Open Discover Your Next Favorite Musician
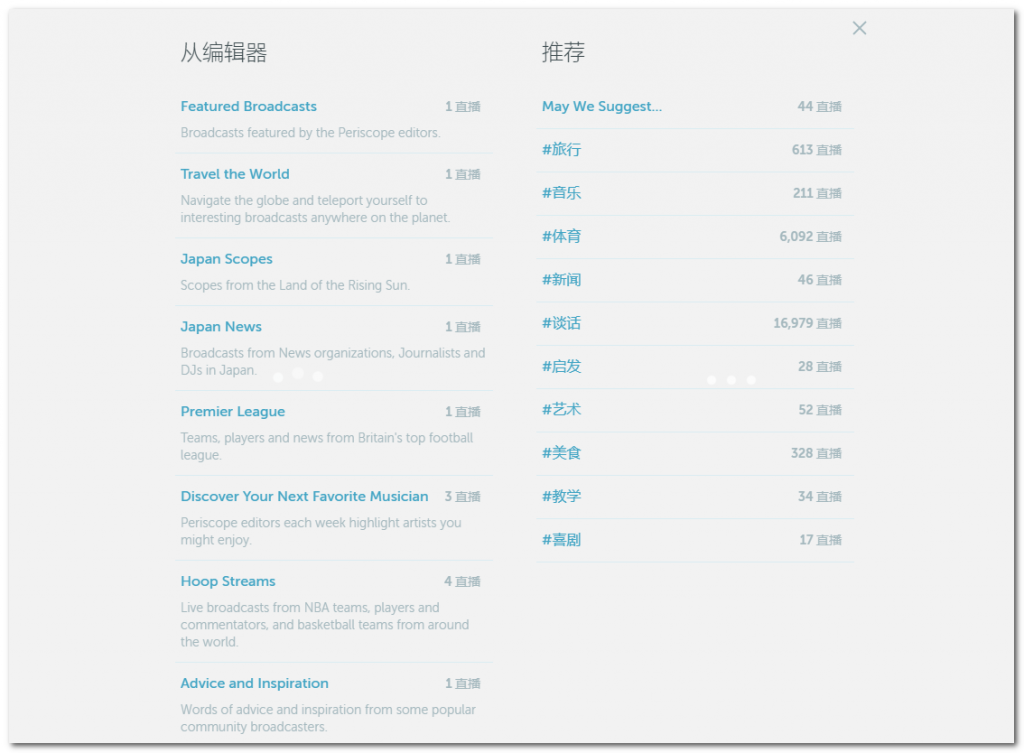This screenshot has width=1024, height=753. [304, 497]
